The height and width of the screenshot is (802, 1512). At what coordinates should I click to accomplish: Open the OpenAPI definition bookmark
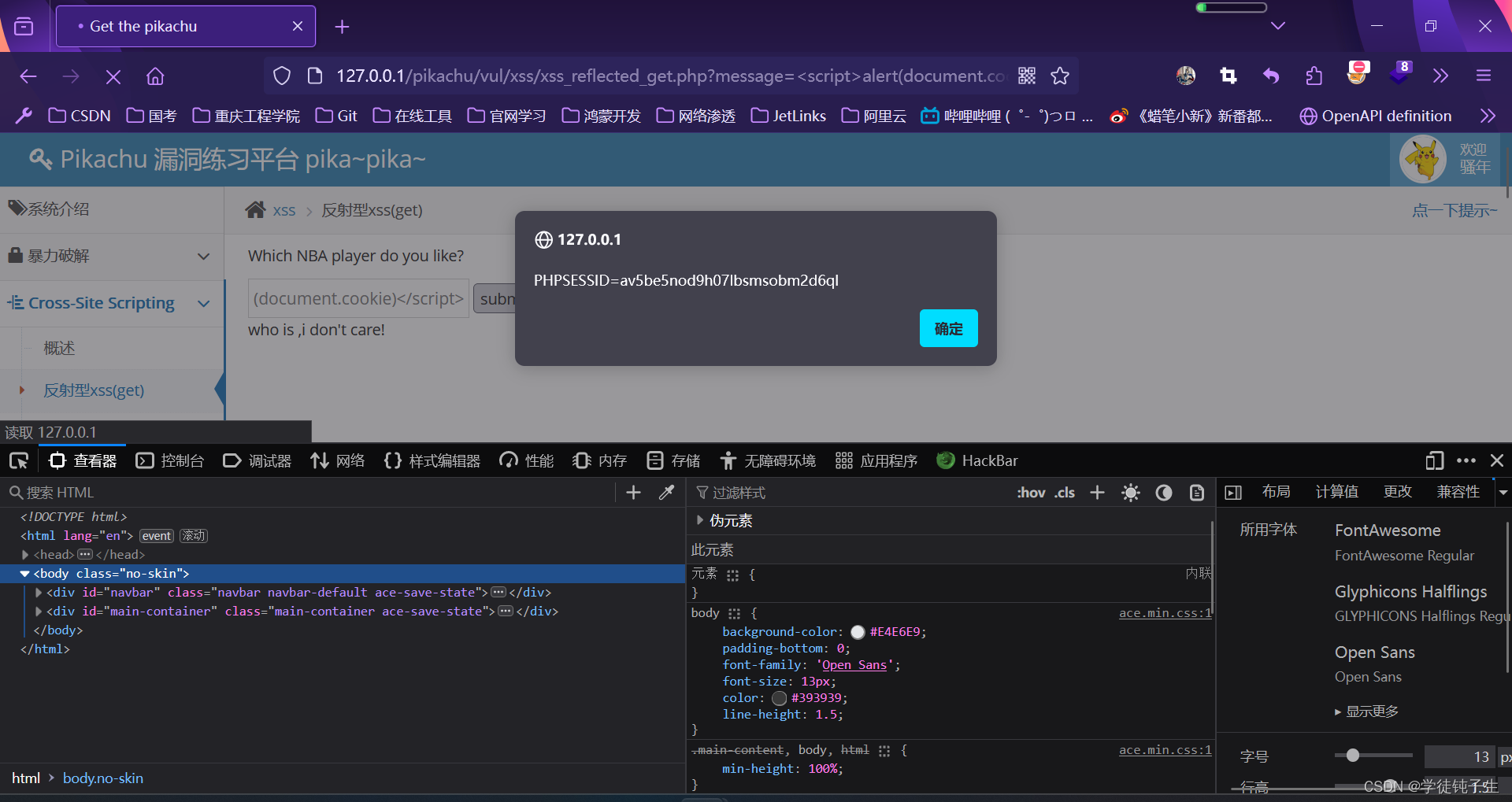coord(1376,116)
